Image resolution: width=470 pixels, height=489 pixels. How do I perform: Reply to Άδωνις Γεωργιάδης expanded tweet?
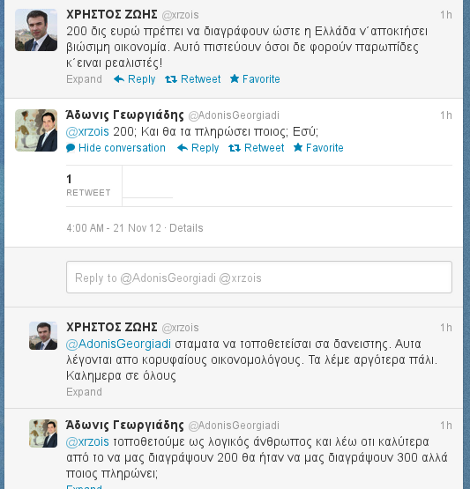(x=198, y=148)
